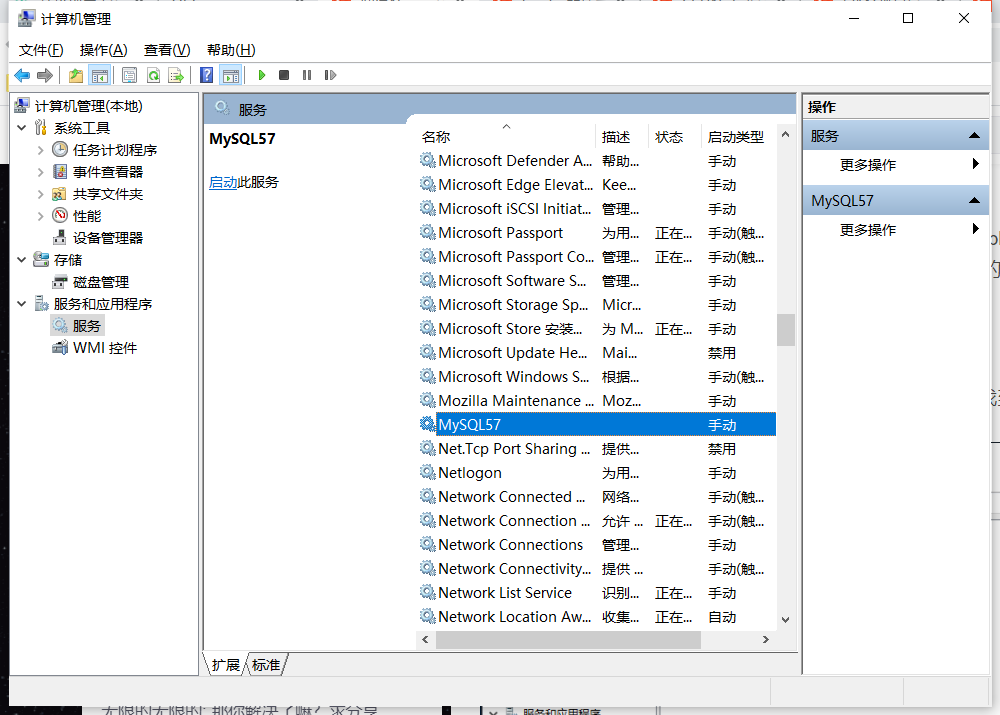Image resolution: width=1000 pixels, height=715 pixels.
Task: Expand the 任务计划程序 node arrow
Action: pos(41,150)
